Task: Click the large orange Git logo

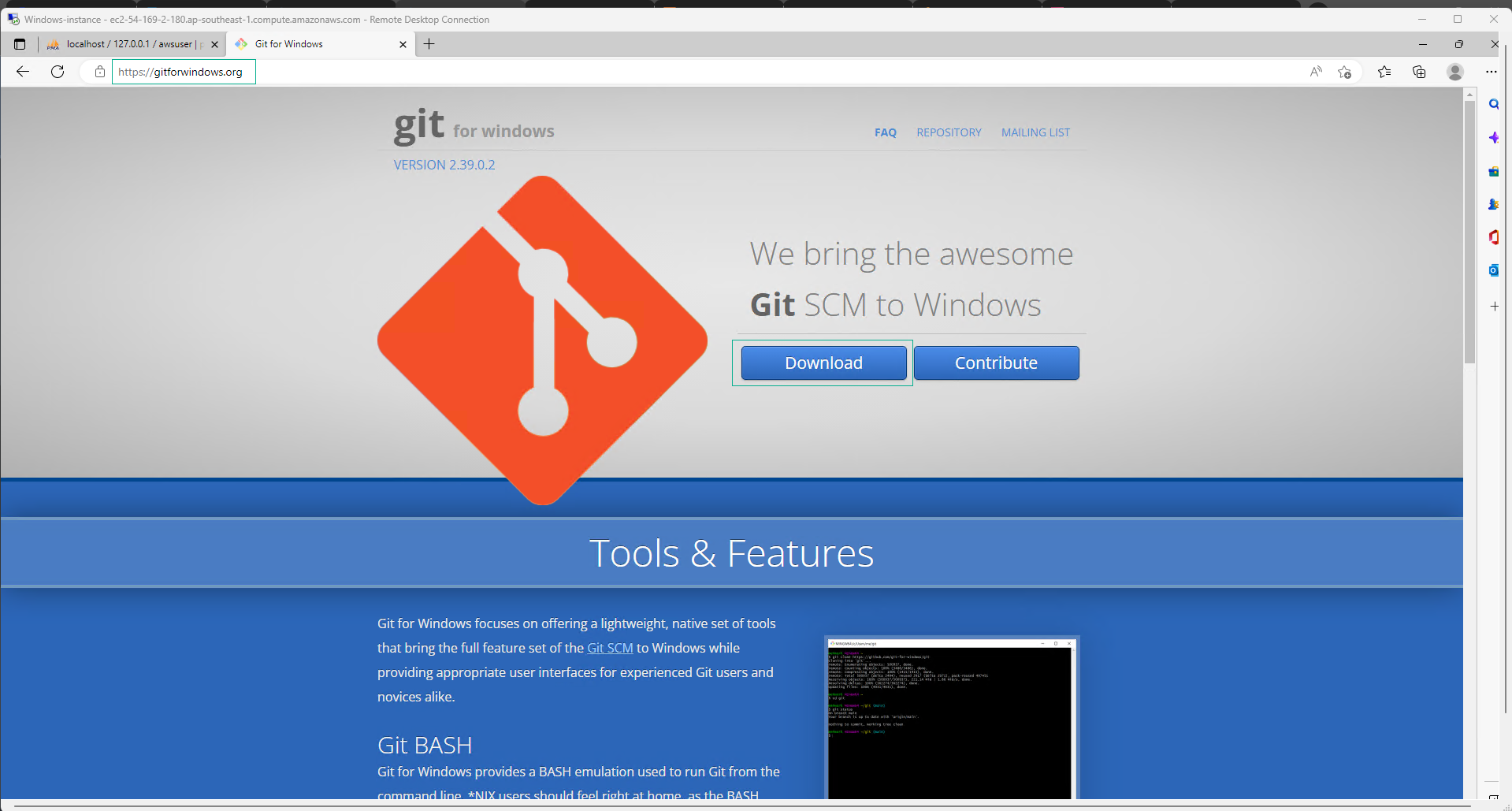Action: pyautogui.click(x=542, y=340)
